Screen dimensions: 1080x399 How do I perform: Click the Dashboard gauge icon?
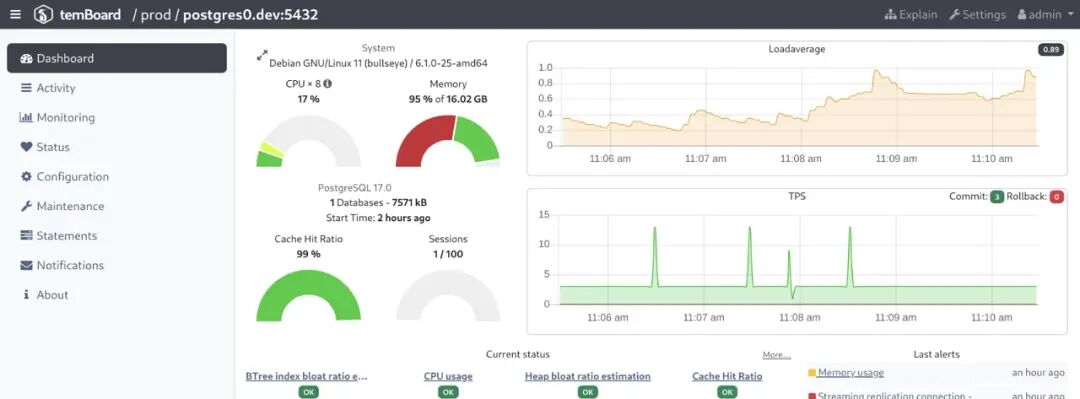[26, 59]
